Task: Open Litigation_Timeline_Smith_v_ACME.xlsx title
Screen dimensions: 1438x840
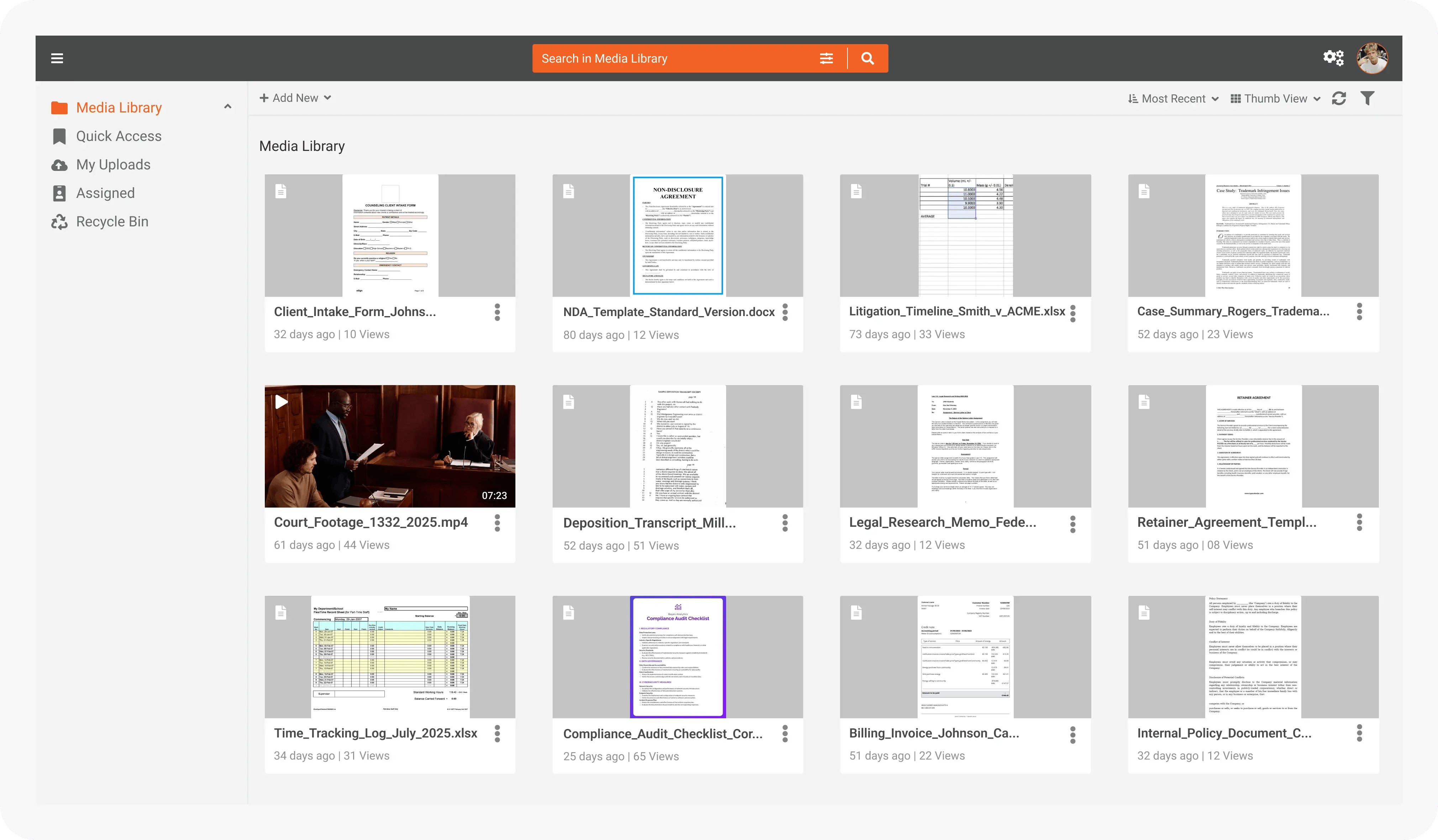Action: [957, 311]
